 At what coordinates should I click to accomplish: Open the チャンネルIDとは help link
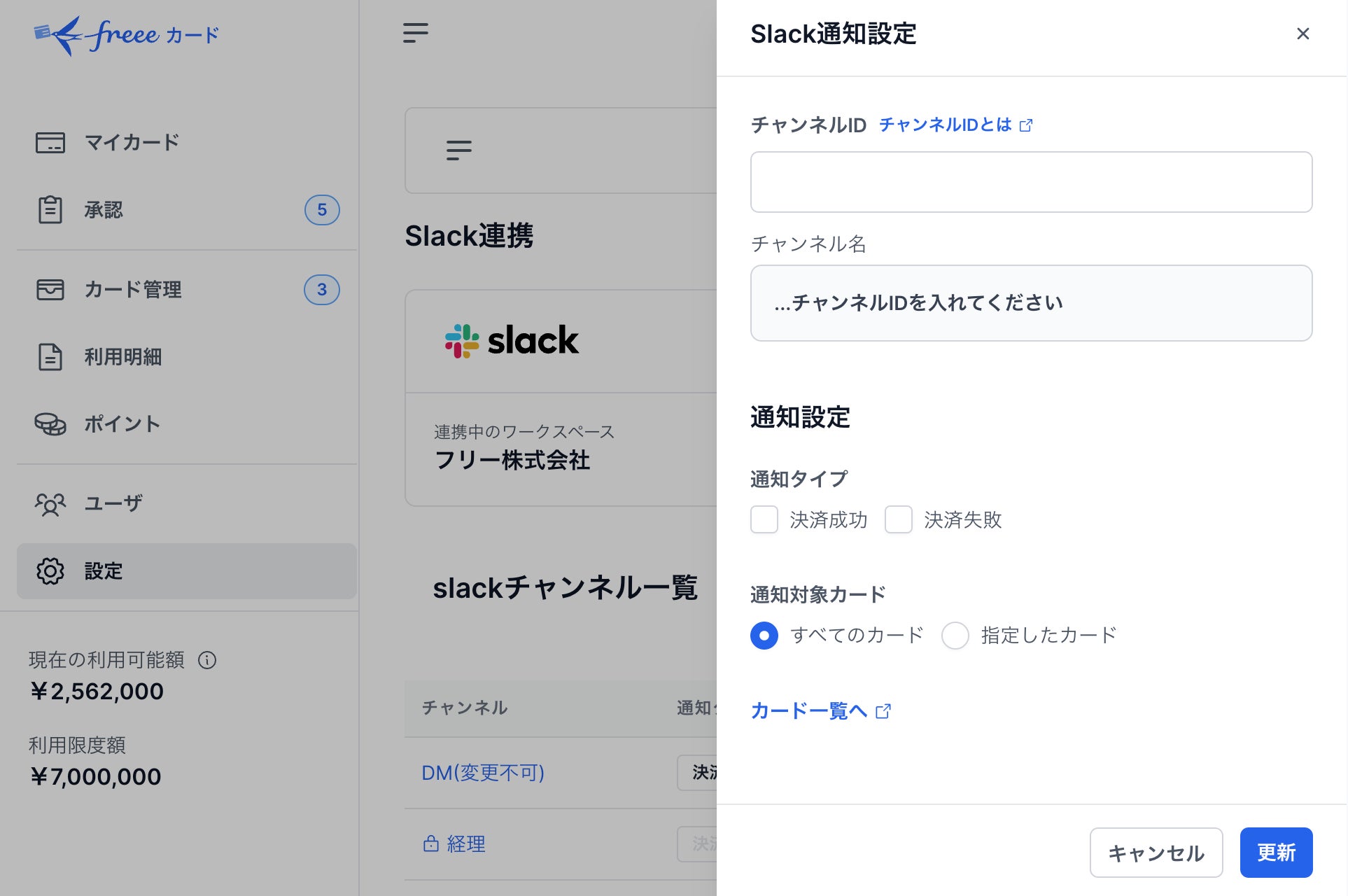pos(955,125)
